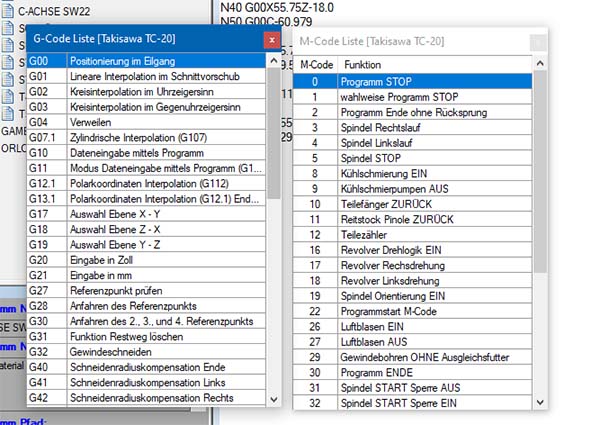Select G27 Referenzpunkt prüfen row
The height and width of the screenshot is (425, 600).
click(146, 291)
